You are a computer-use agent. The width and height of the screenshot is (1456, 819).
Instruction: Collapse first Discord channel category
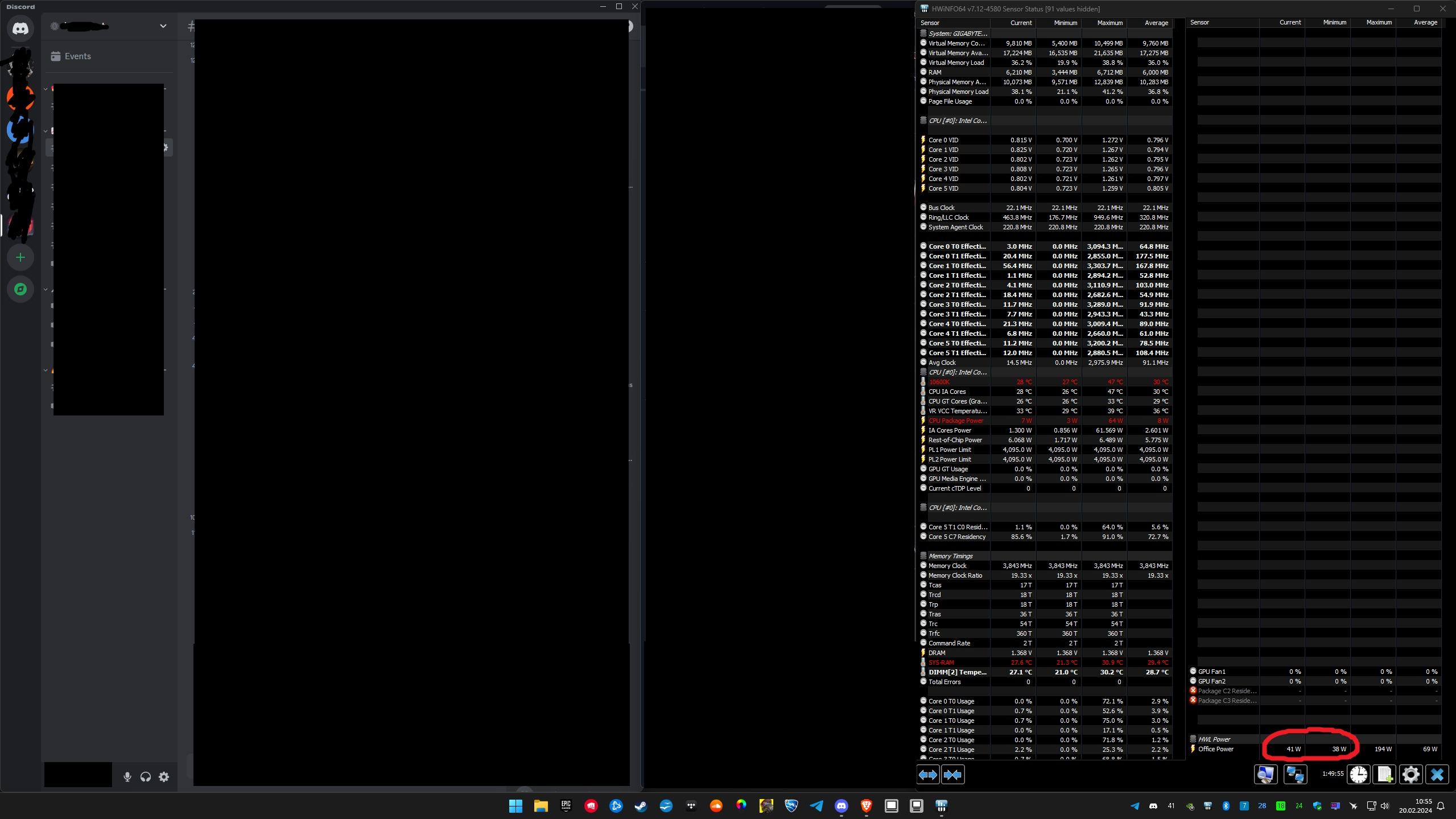tap(46, 89)
